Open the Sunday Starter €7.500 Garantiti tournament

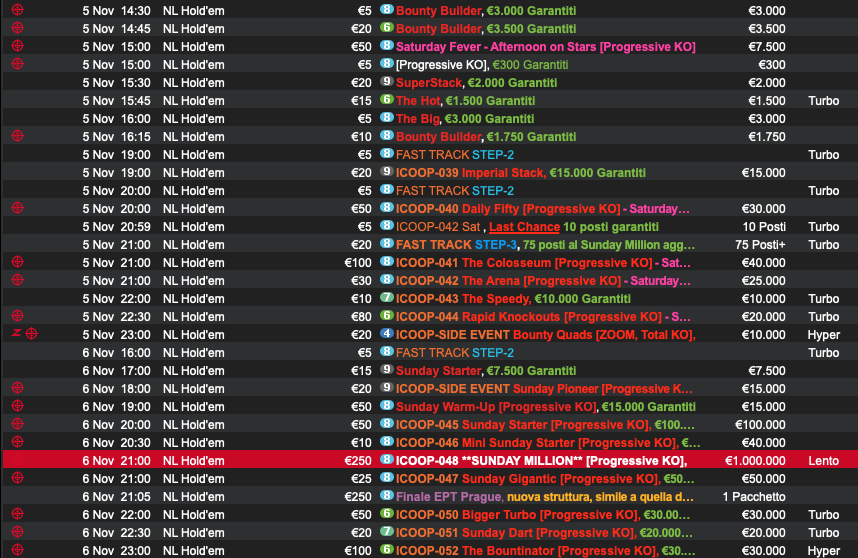[485, 371]
